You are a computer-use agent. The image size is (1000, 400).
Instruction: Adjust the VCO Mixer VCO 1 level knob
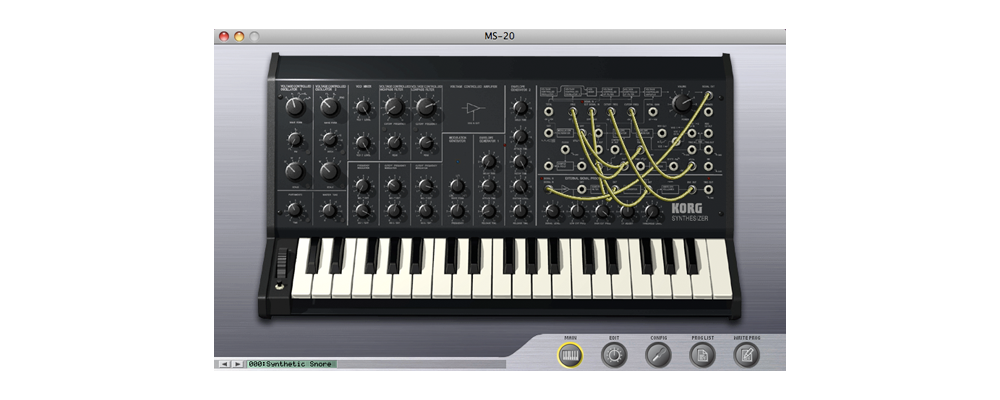pyautogui.click(x=363, y=107)
